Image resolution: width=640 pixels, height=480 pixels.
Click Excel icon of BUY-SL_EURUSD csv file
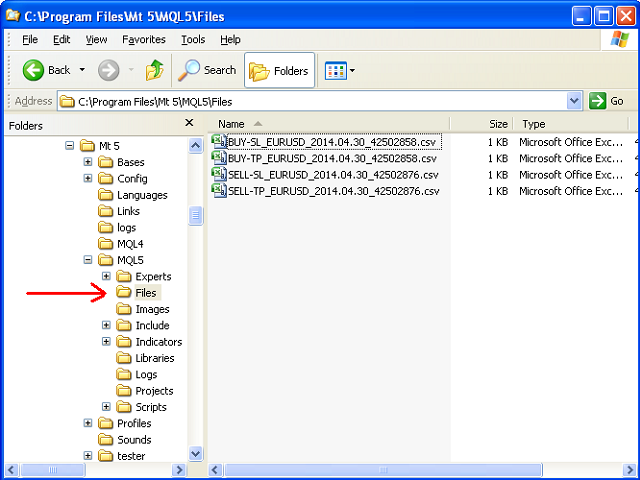(x=219, y=142)
